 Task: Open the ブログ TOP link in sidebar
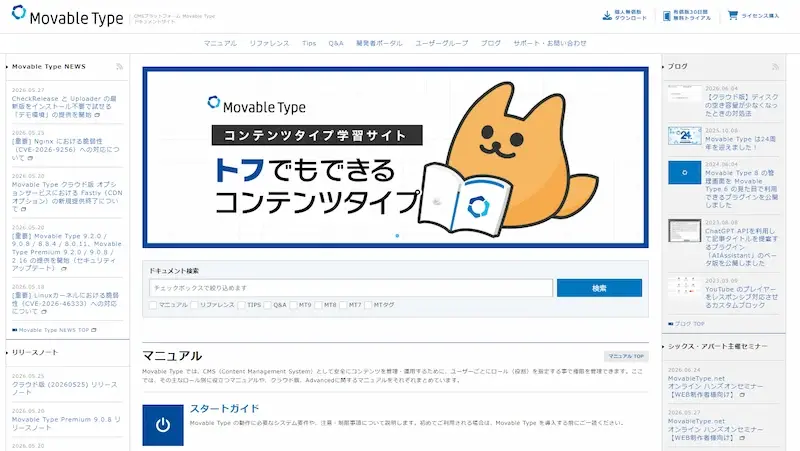(x=689, y=324)
